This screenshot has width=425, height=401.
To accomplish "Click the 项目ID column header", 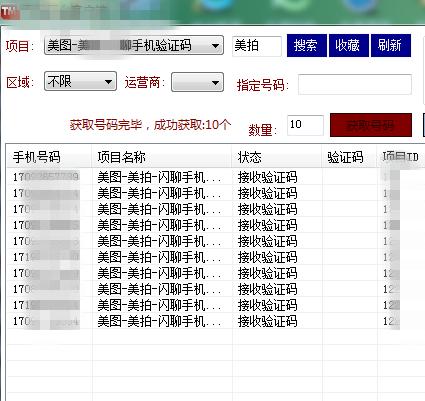I will (x=401, y=157).
